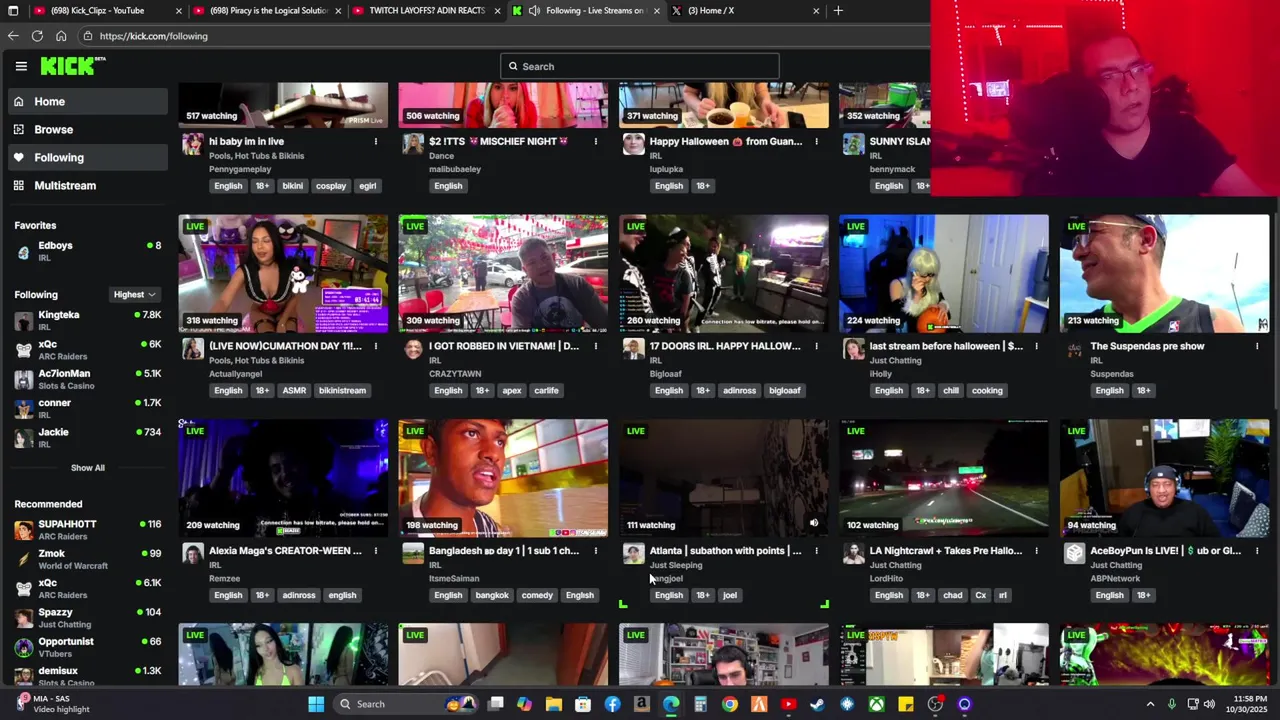
Task: Click the Suspendas channel avatar
Action: point(1074,349)
